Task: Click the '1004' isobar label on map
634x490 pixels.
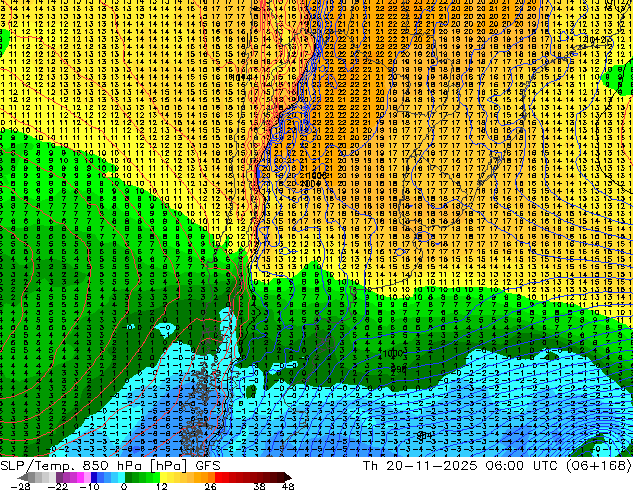Action: [x=311, y=184]
